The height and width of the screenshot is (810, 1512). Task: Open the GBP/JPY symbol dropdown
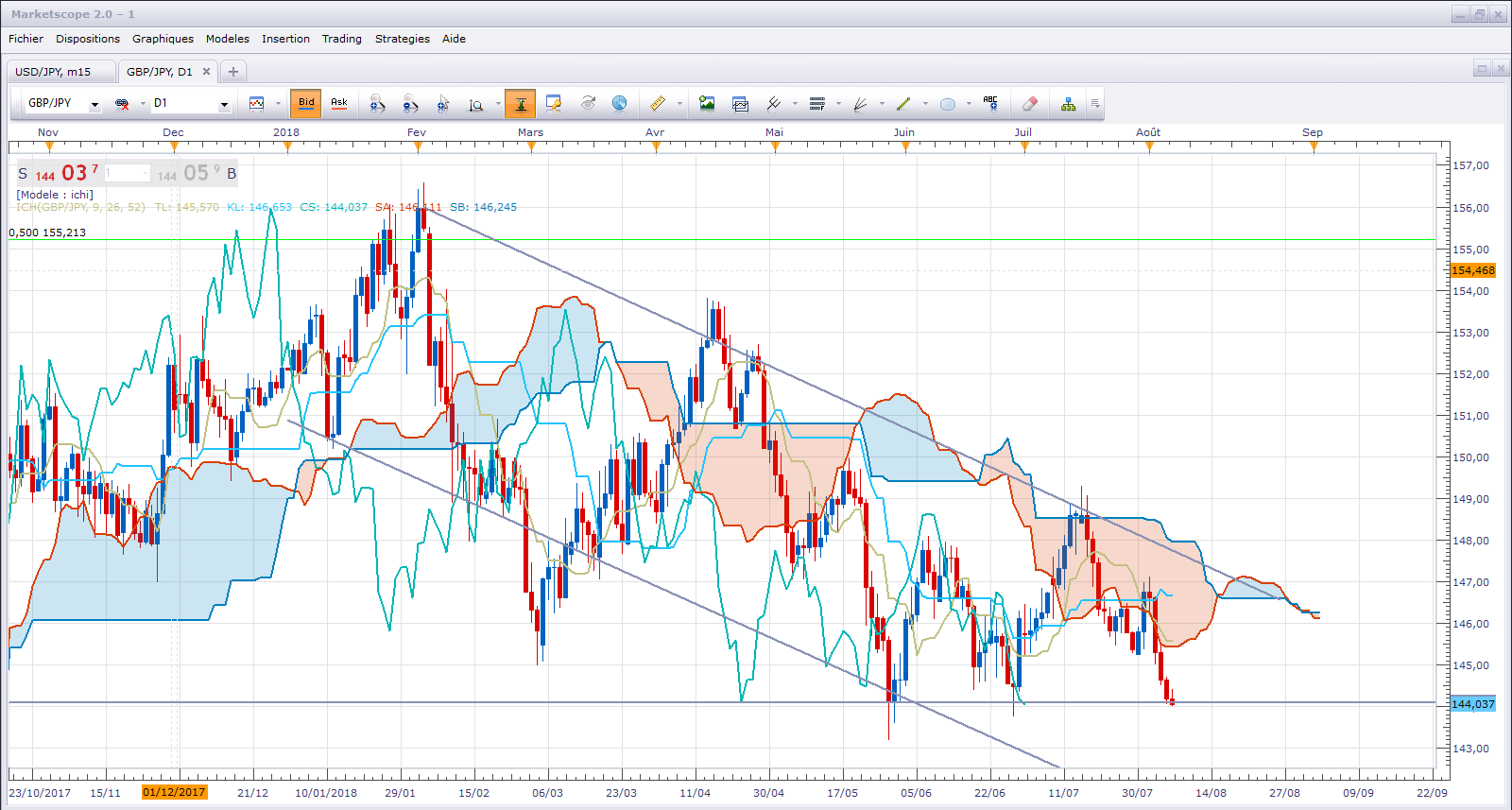pyautogui.click(x=94, y=105)
